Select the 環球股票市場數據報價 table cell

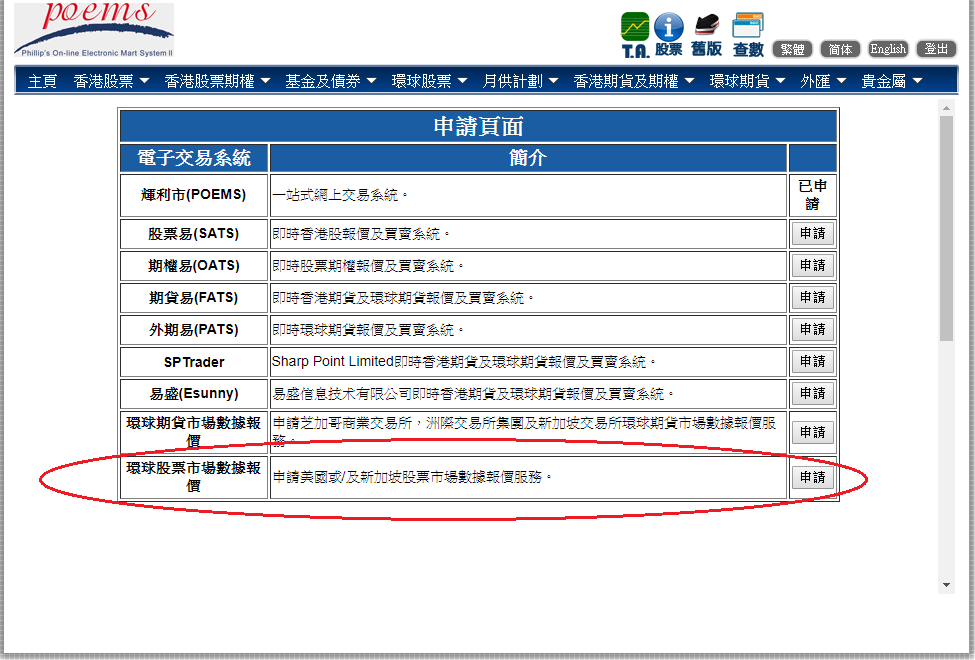(193, 477)
